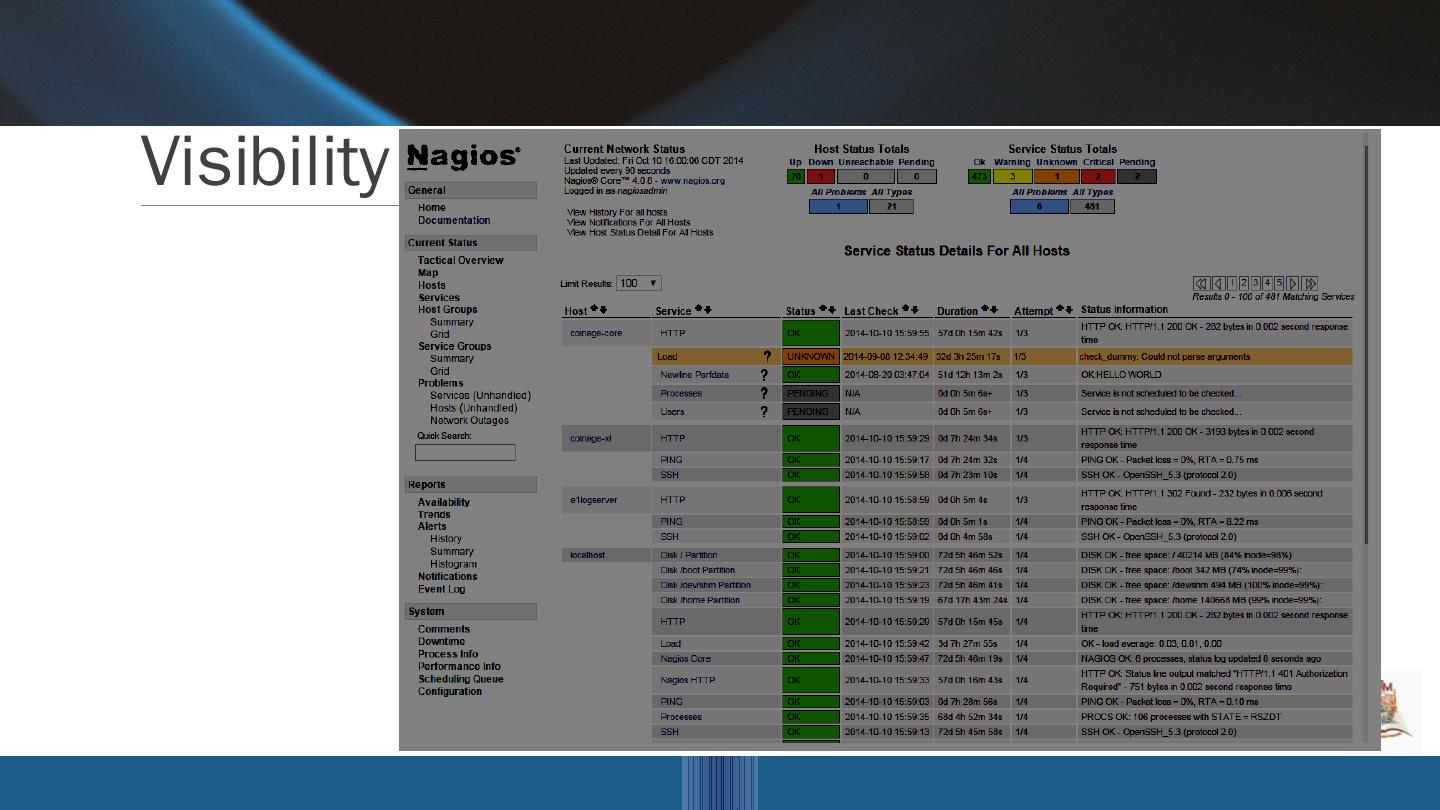Click the question mark icon on Load row

click(x=767, y=356)
